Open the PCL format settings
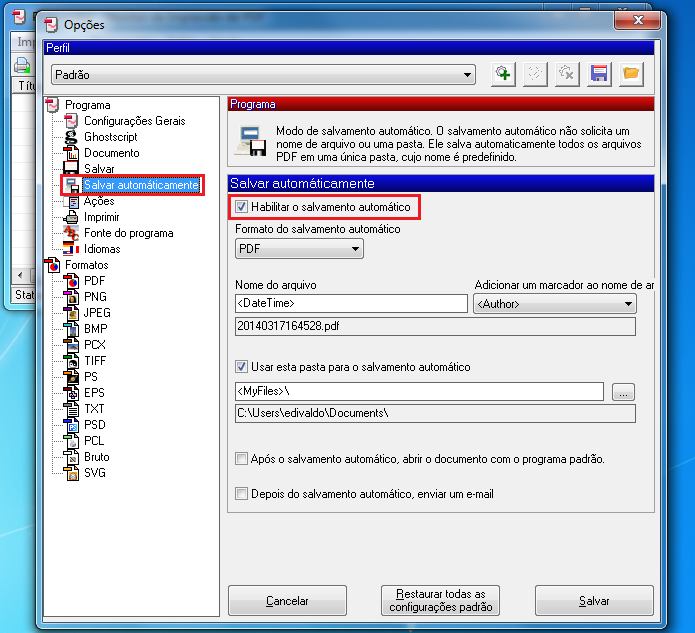Image resolution: width=695 pixels, height=633 pixels. [94, 441]
